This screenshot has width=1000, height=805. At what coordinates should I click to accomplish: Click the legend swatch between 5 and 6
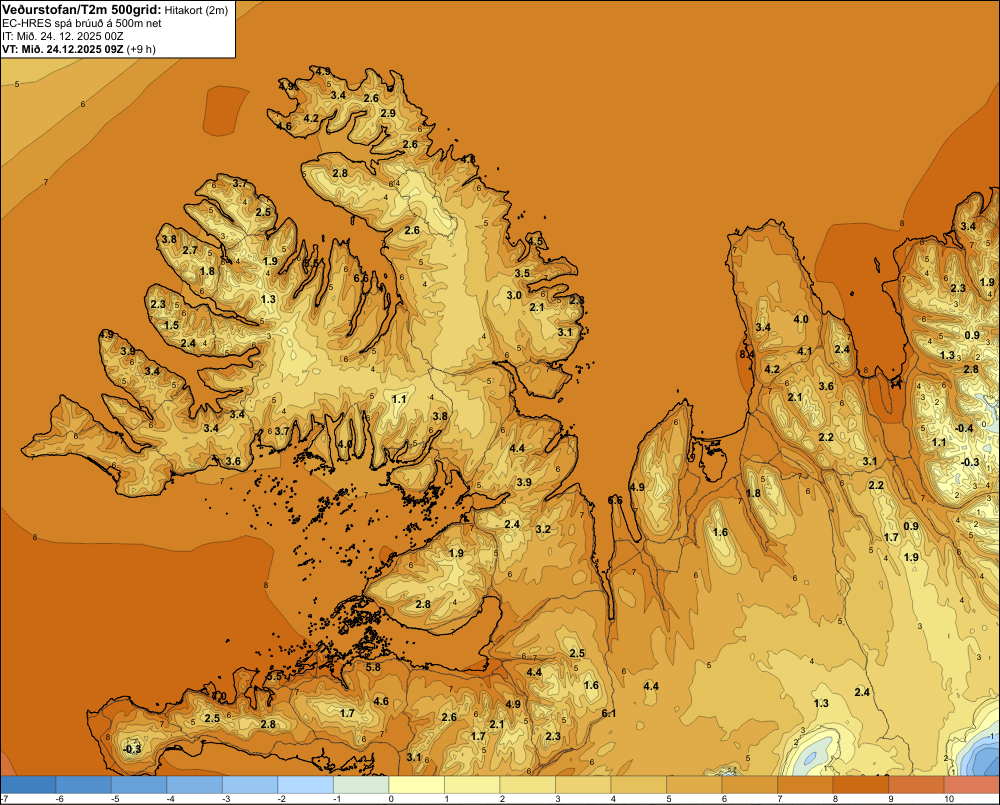point(694,785)
